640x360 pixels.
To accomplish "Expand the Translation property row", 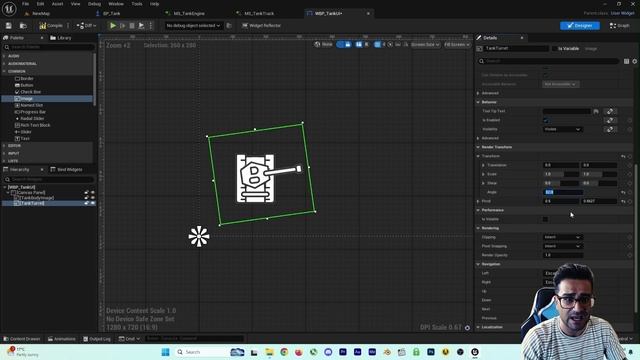I will [484, 165].
